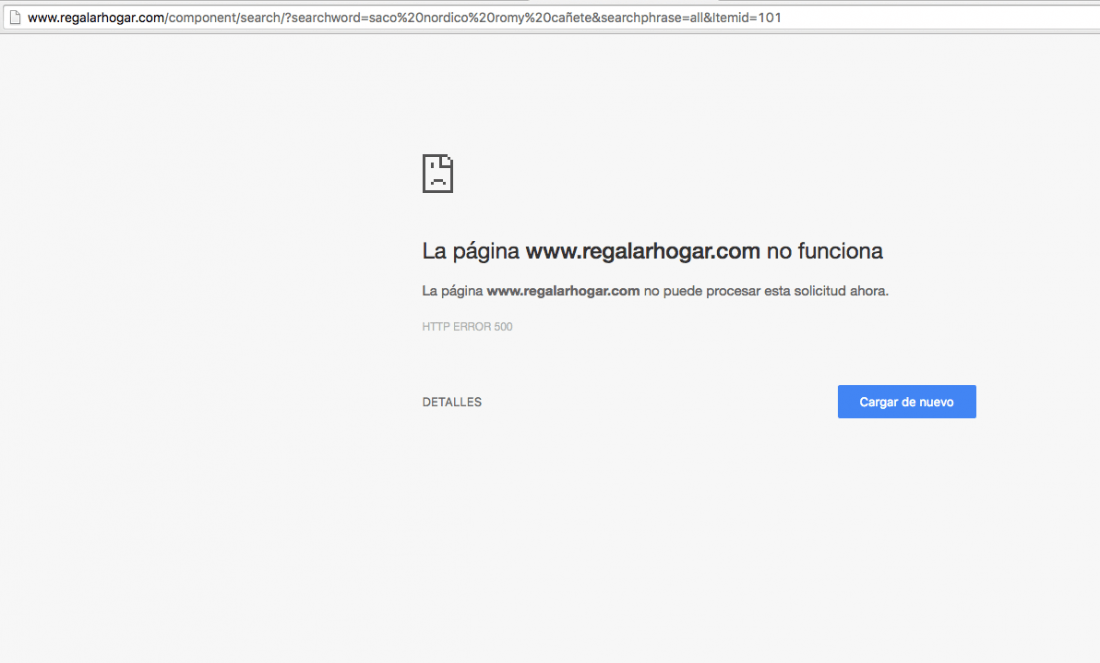
Task: Select the 'HTTP ERROR 500' text
Action: tap(467, 326)
